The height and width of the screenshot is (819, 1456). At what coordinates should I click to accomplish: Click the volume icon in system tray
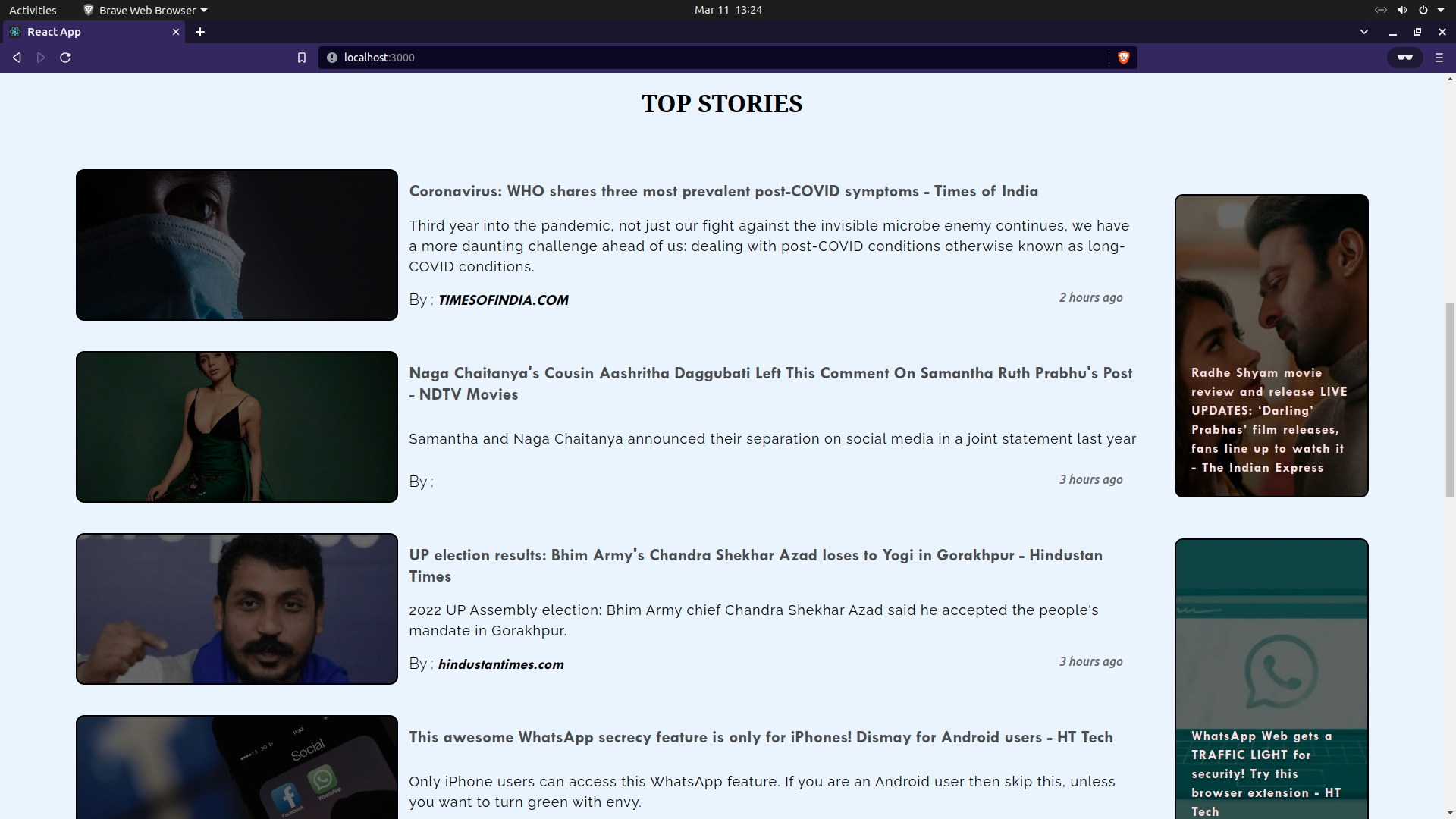pos(1401,10)
